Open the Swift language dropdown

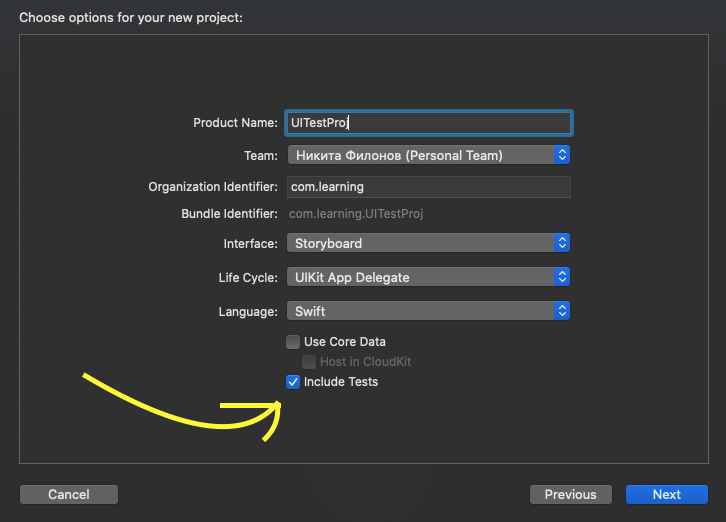point(422,311)
